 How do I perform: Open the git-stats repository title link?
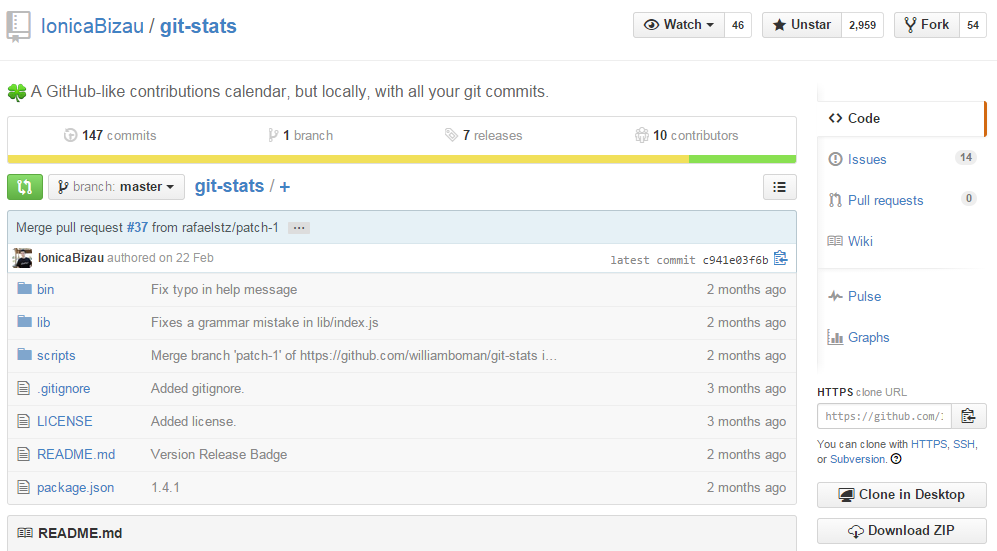(198, 26)
